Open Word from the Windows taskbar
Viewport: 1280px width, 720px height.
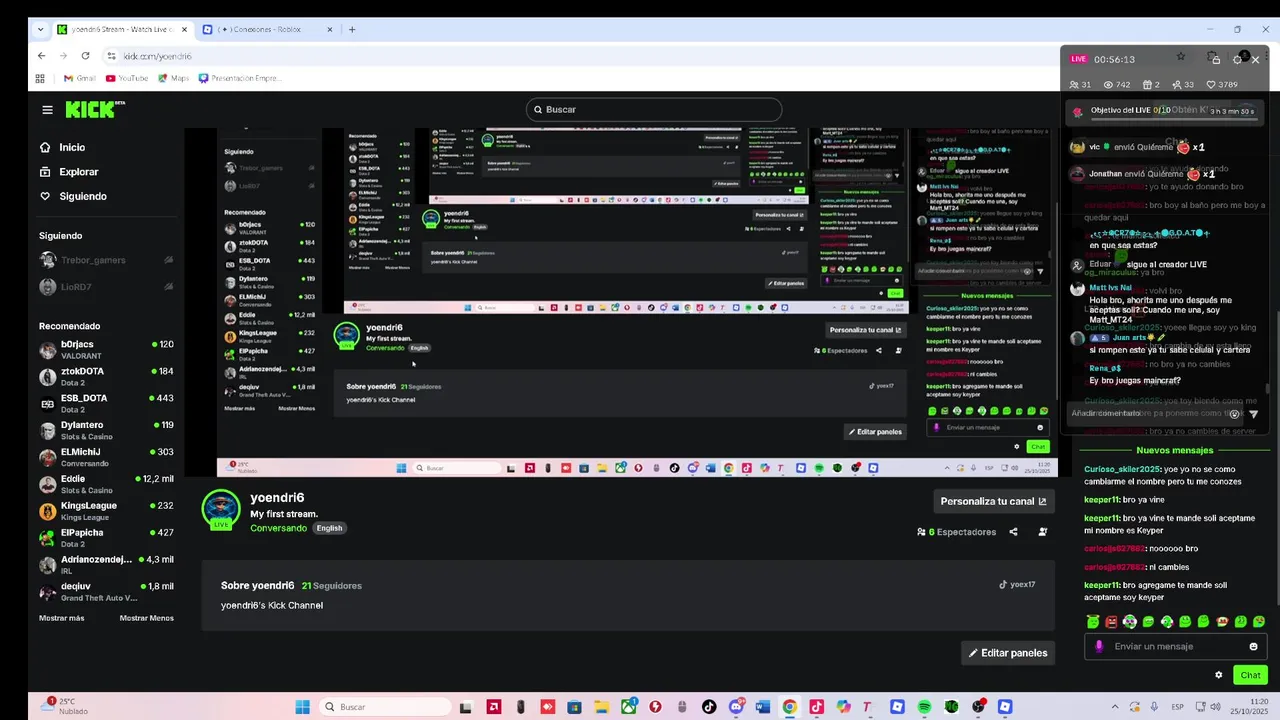[763, 707]
